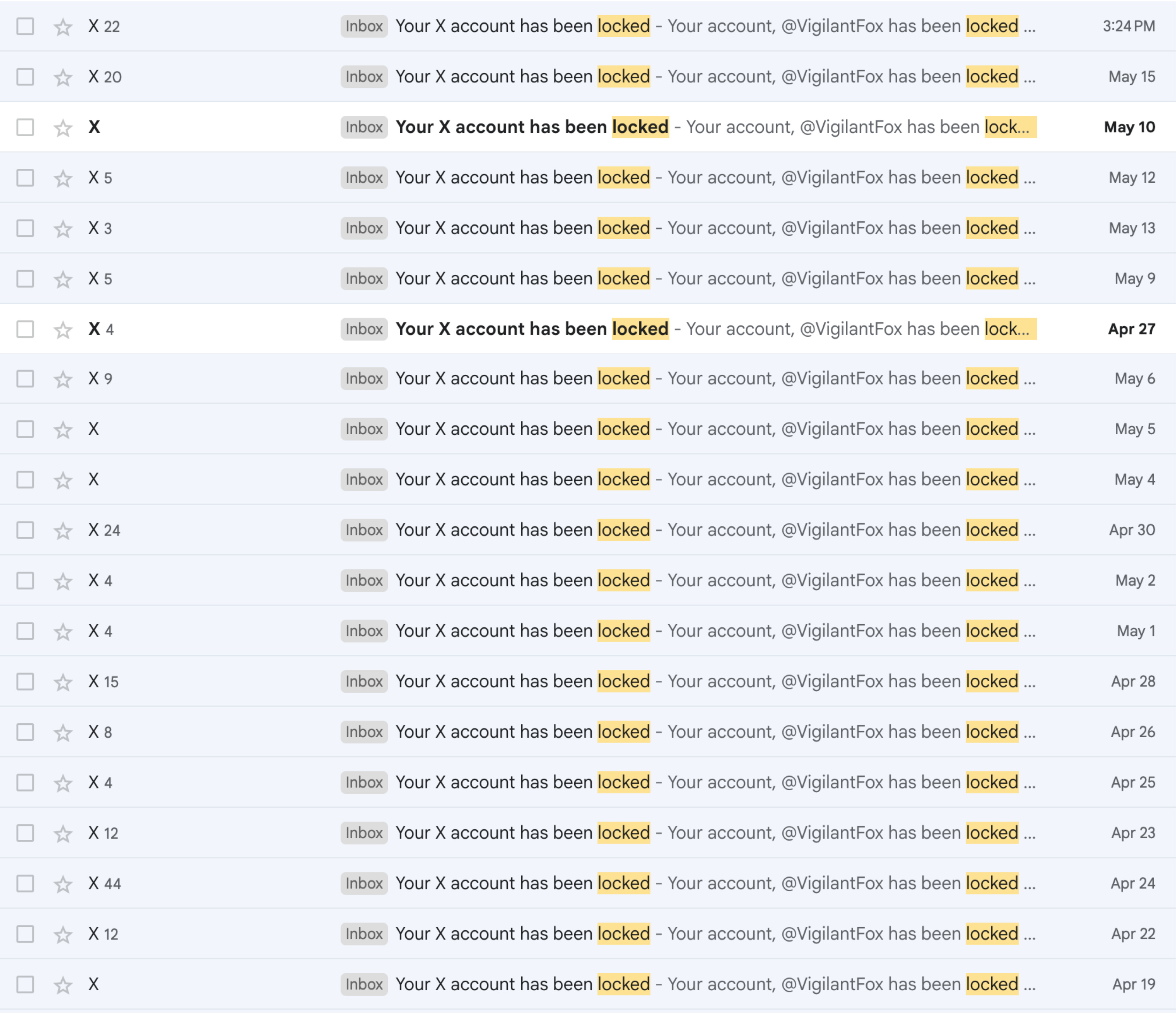The height and width of the screenshot is (1013, 1176).
Task: Tick the Apr 19 email checkbox
Action: [x=25, y=985]
